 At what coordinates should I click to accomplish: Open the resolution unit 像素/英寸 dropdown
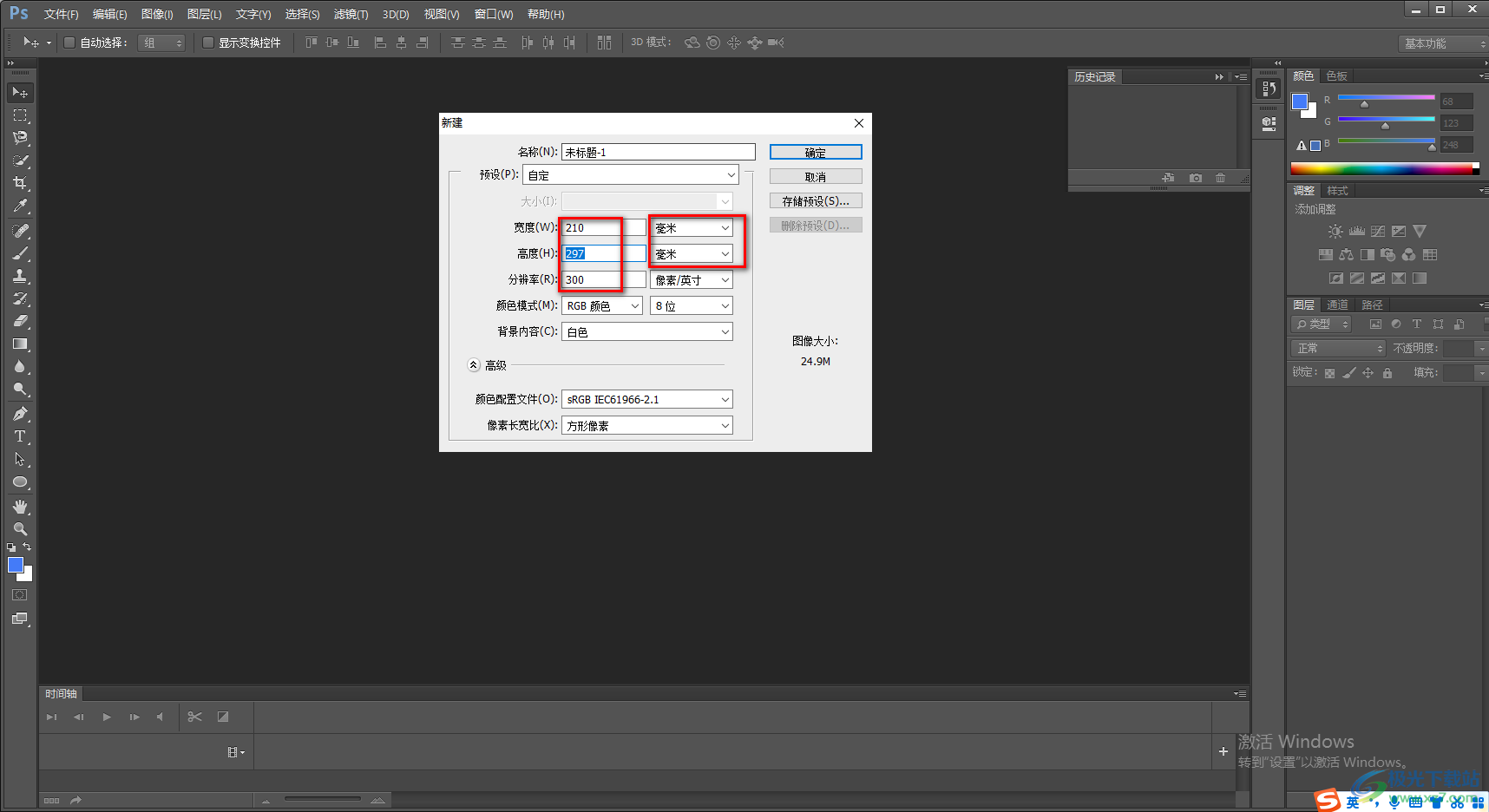692,280
